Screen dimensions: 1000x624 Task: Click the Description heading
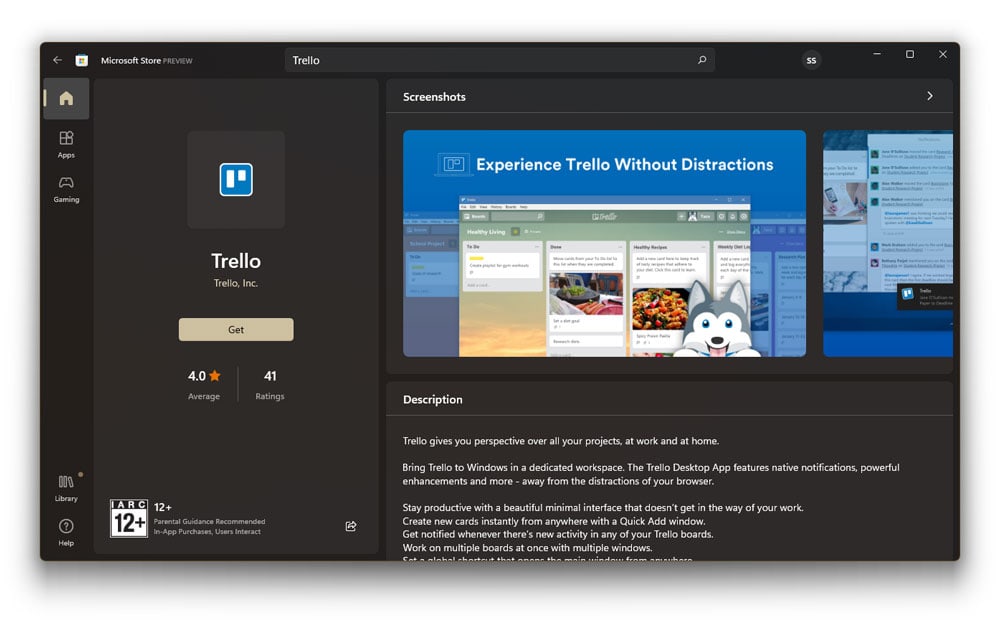(x=432, y=399)
